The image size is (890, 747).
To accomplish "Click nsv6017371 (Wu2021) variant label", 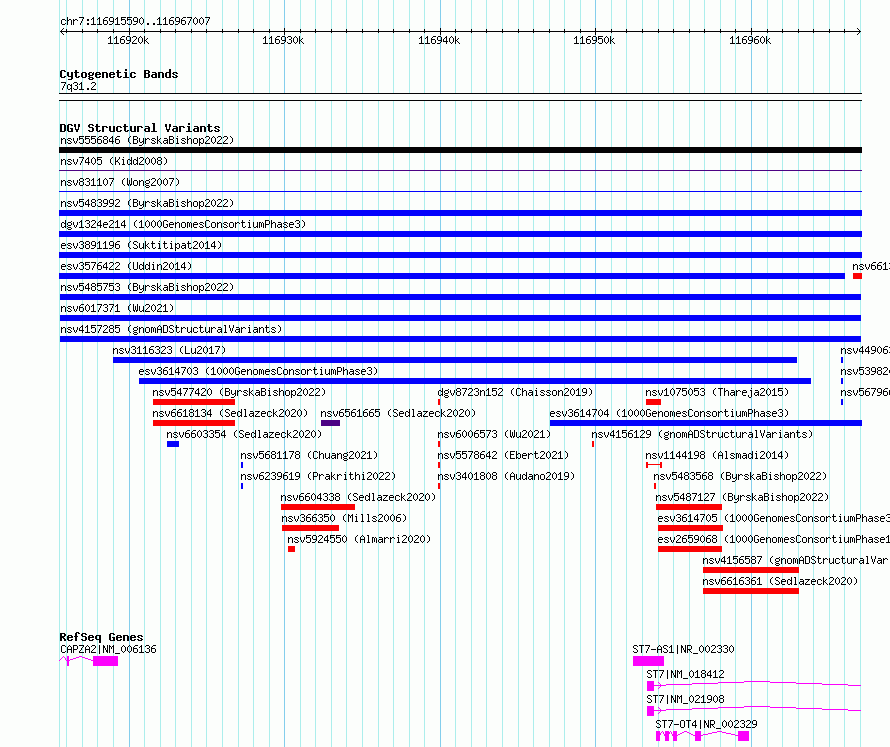I will click(117, 308).
